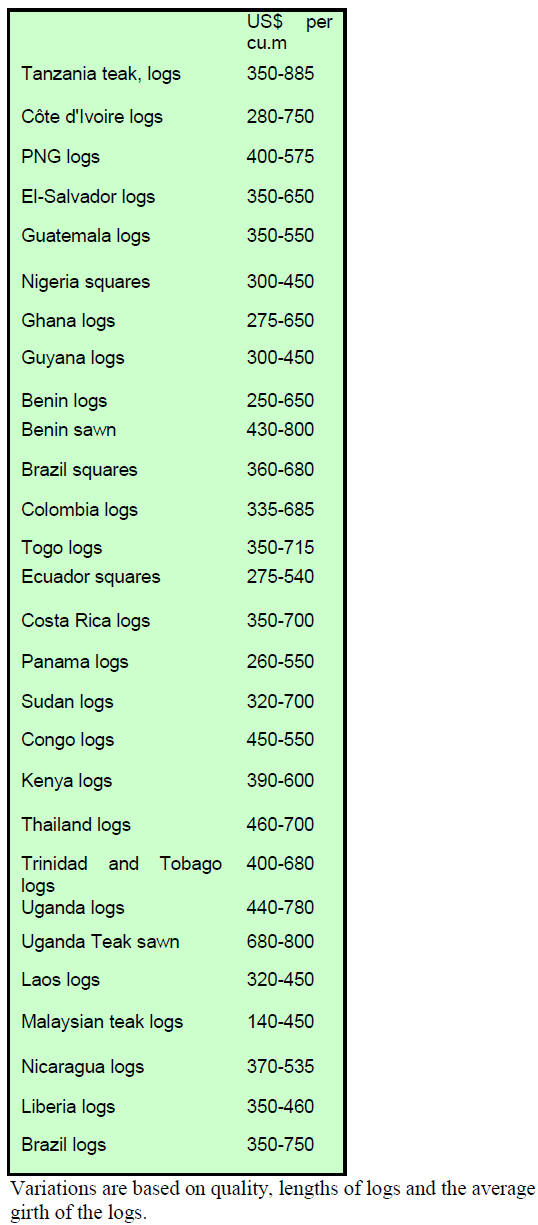Click the Nigeria squares row label
The width and height of the screenshot is (538, 1225).
(x=85, y=282)
